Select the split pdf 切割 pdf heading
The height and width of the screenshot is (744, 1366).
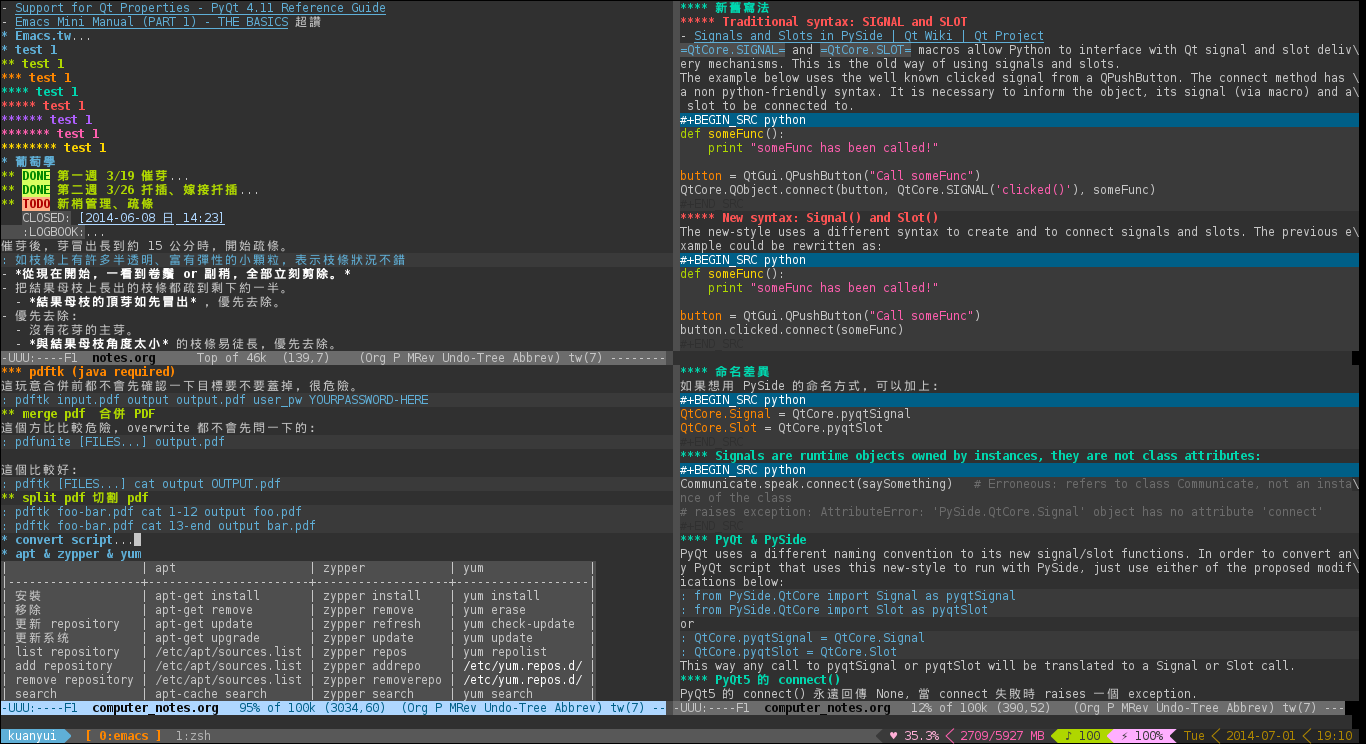74,498
